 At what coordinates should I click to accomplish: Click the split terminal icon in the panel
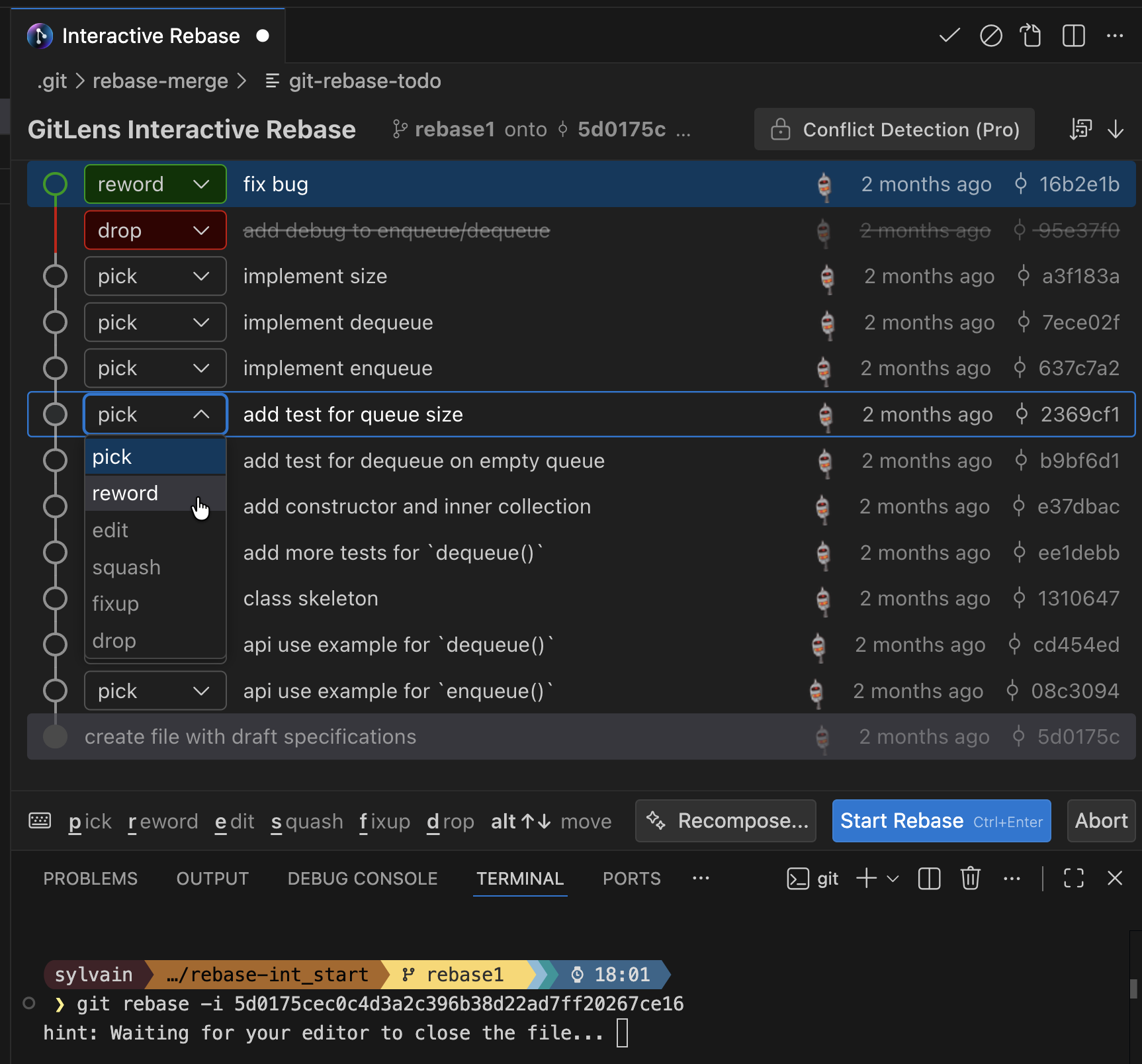click(928, 878)
